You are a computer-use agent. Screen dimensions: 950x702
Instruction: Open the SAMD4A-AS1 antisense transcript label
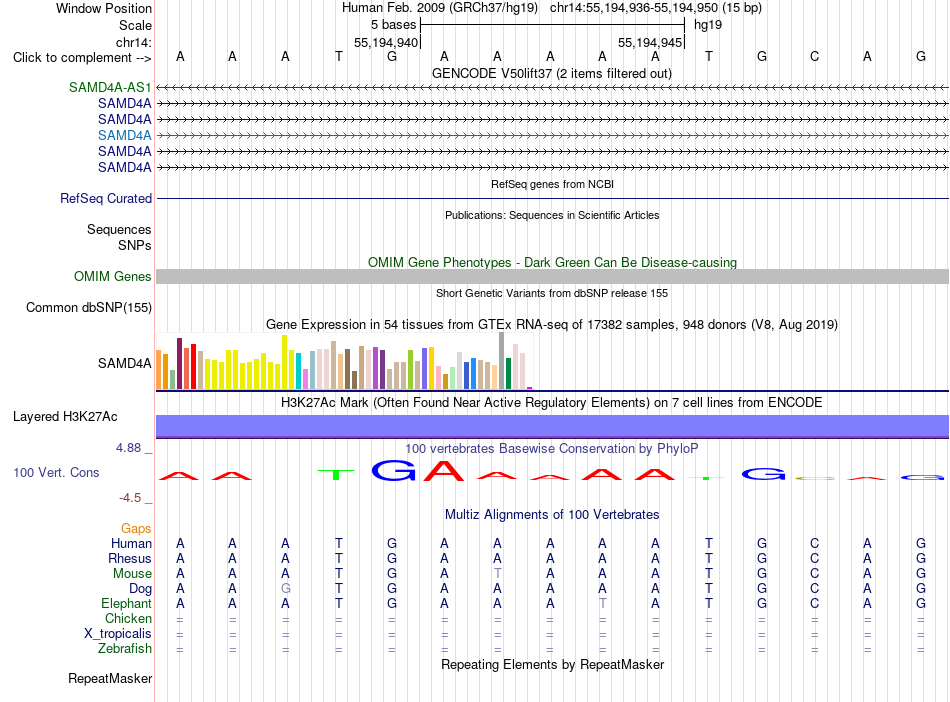pos(110,87)
